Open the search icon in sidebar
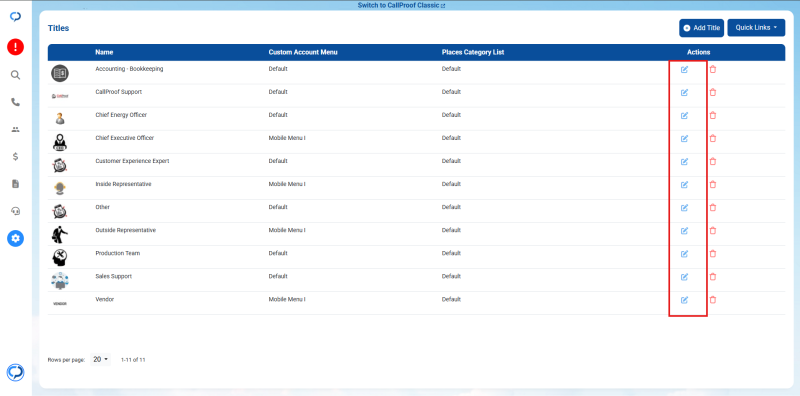The width and height of the screenshot is (800, 396). pyautogui.click(x=15, y=75)
